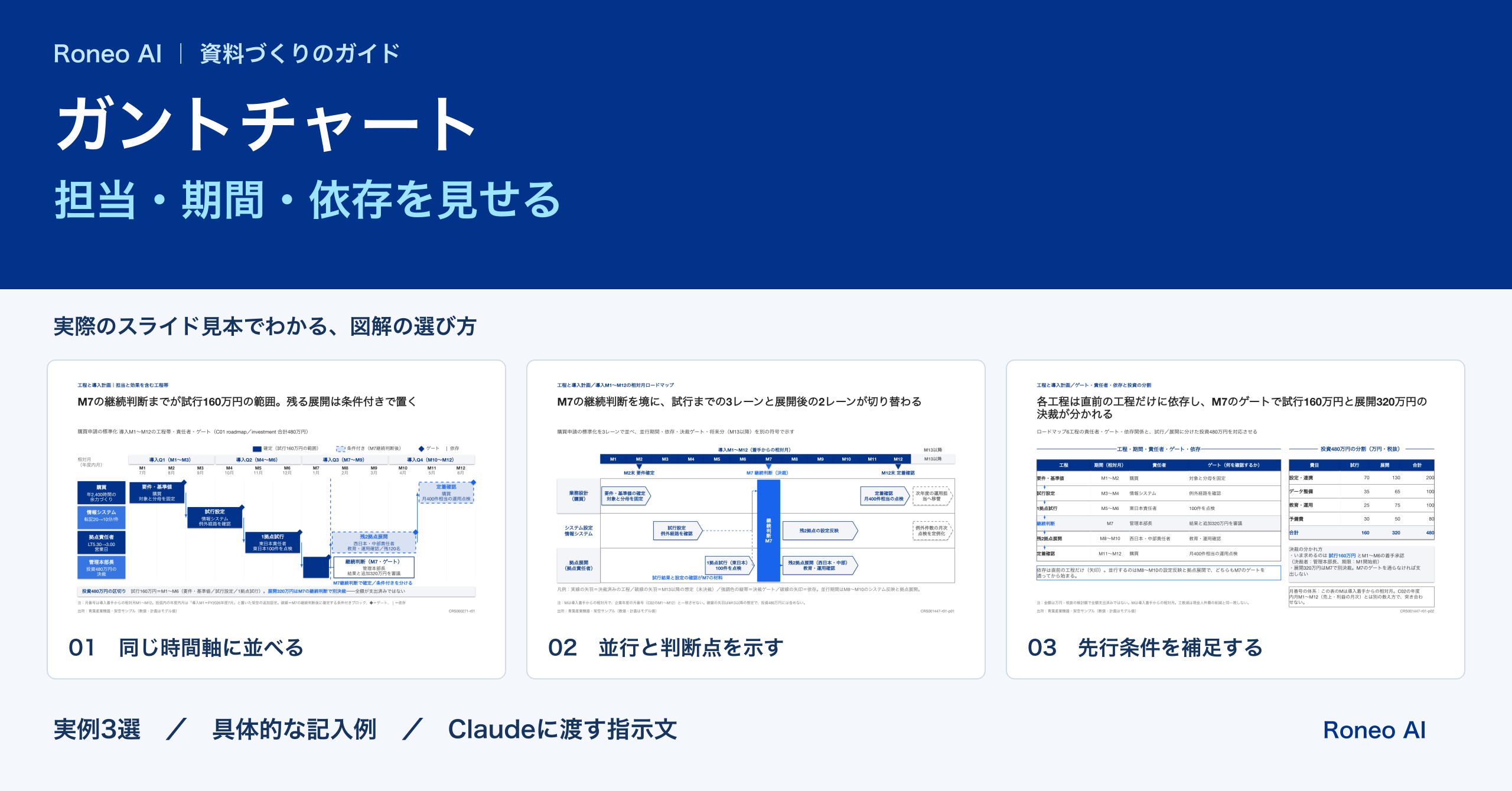Click the heading 実際のスライド見本でわかる、図解の選び方
Viewport: 1512px width, 791px height.
(265, 326)
